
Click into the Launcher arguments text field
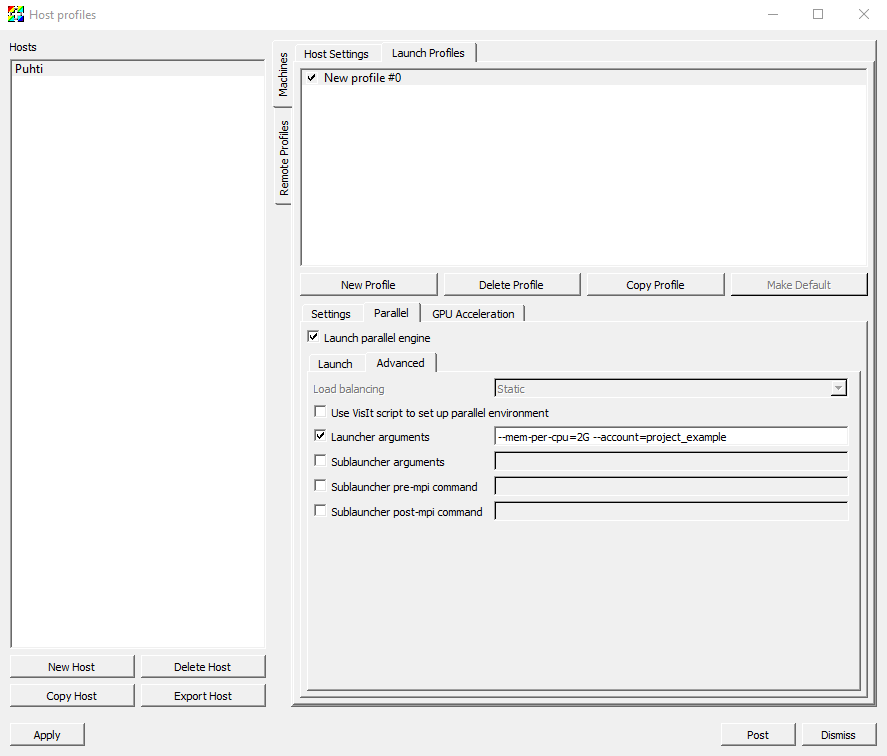[671, 437]
